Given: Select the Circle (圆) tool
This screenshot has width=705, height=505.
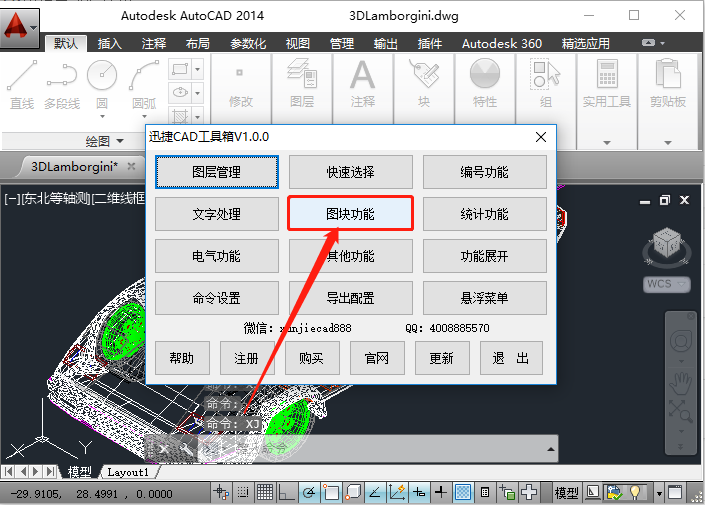Looking at the screenshot, I should click(x=102, y=84).
